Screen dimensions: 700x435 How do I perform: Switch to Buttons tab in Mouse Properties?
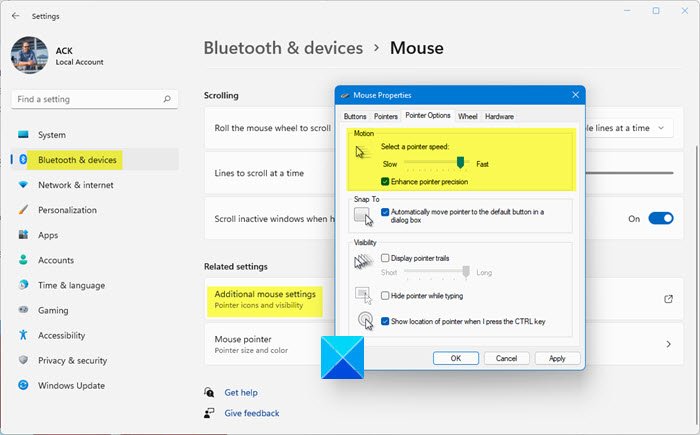coord(355,116)
